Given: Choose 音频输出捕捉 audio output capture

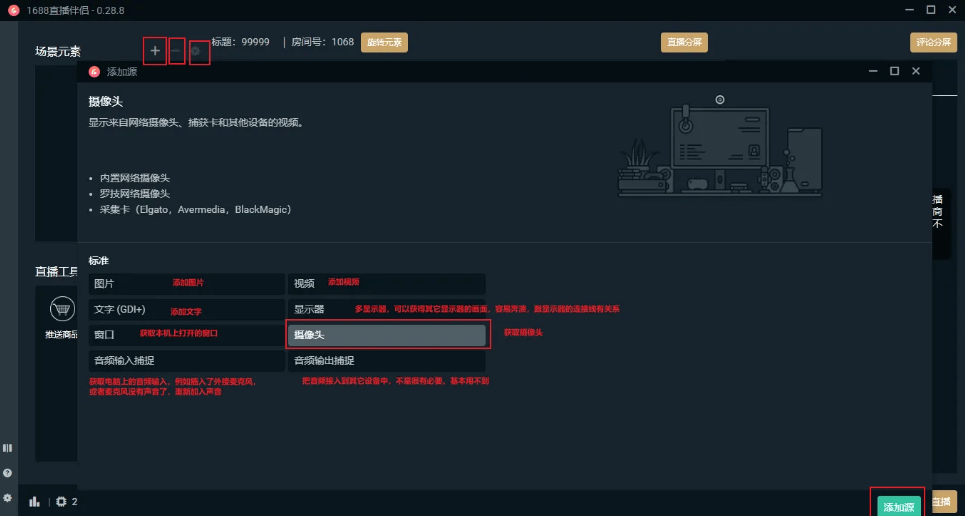Looking at the screenshot, I should tap(386, 360).
